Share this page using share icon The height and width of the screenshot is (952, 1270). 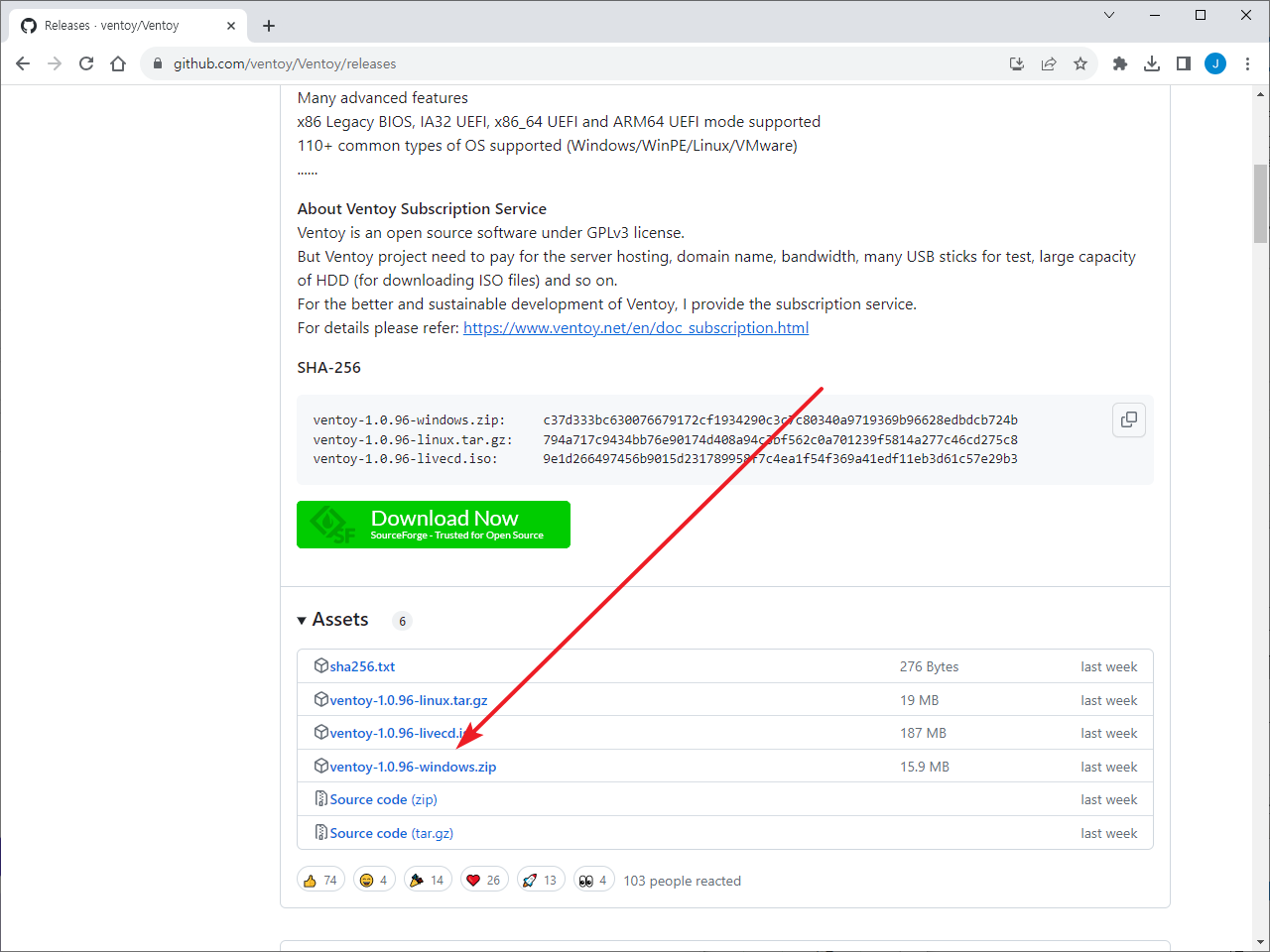coord(1049,63)
